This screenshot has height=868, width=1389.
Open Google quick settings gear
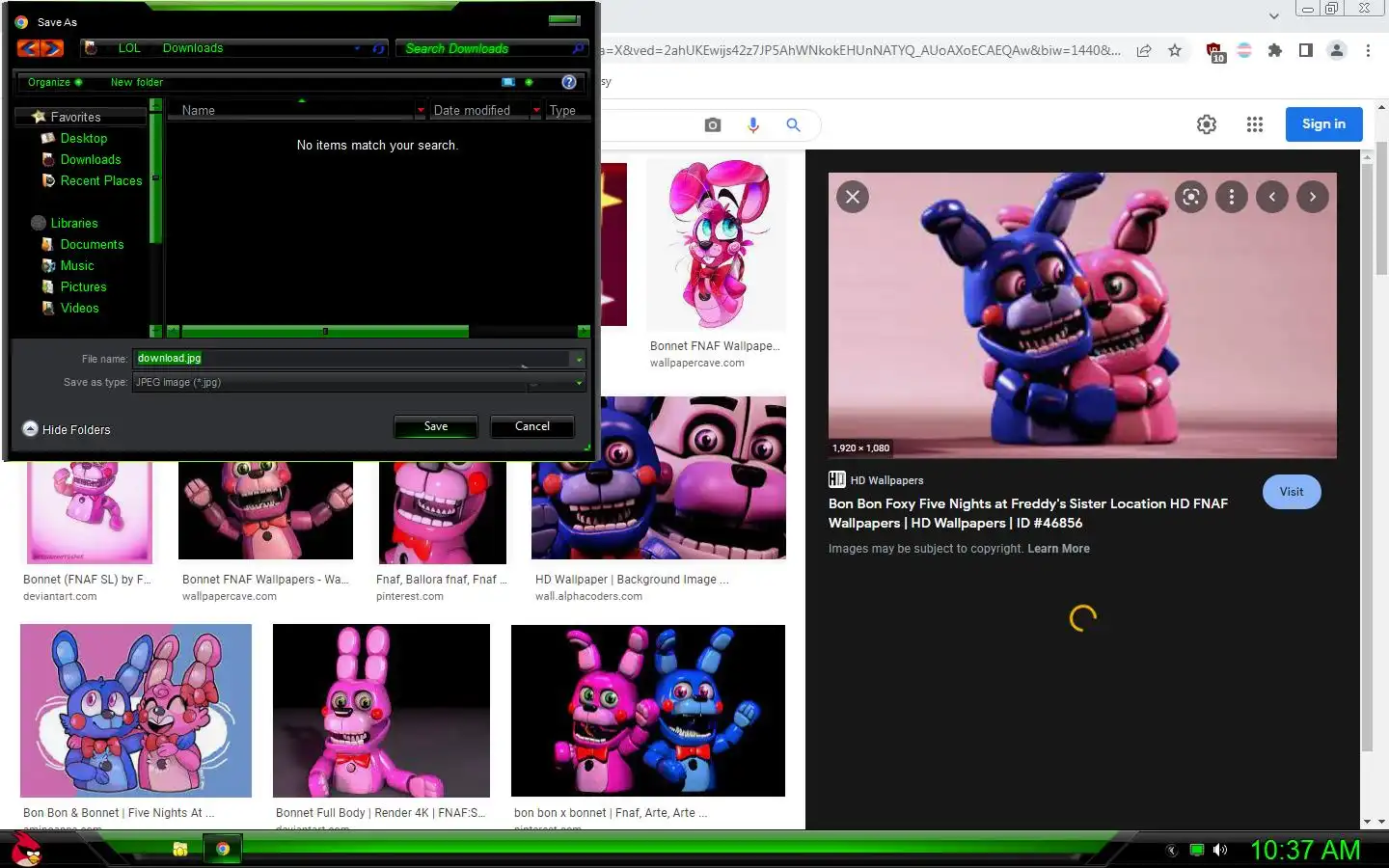[1207, 124]
